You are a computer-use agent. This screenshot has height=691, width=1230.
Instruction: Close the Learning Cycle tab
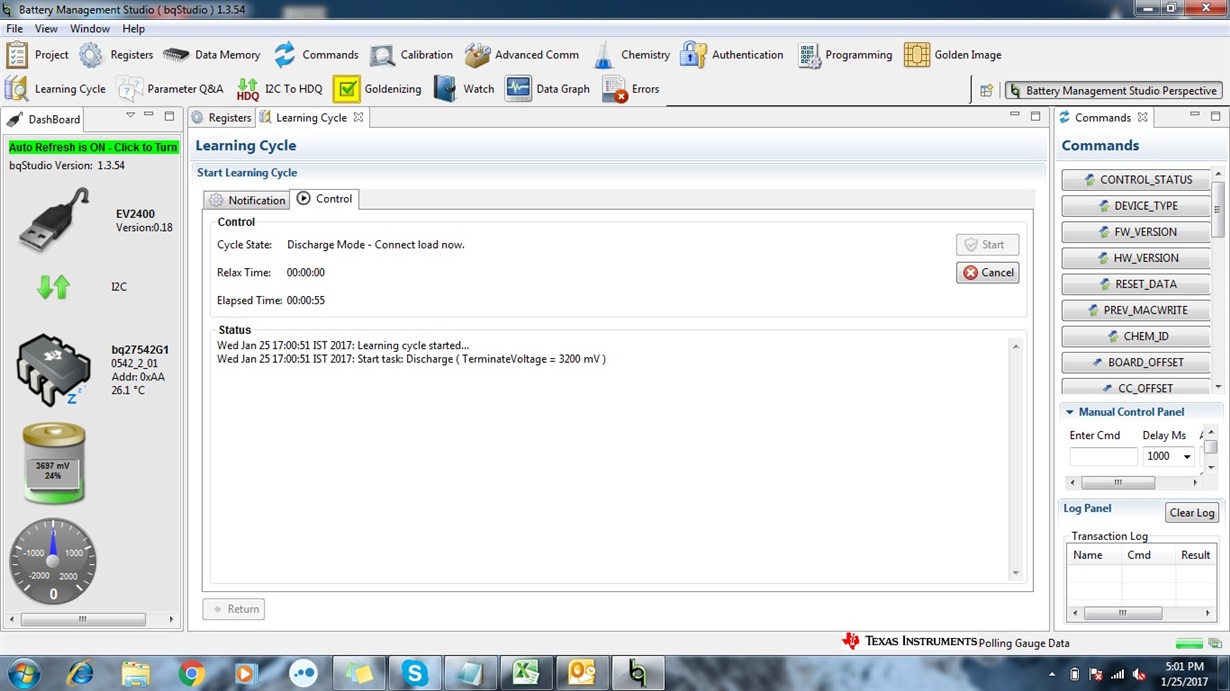tap(358, 117)
